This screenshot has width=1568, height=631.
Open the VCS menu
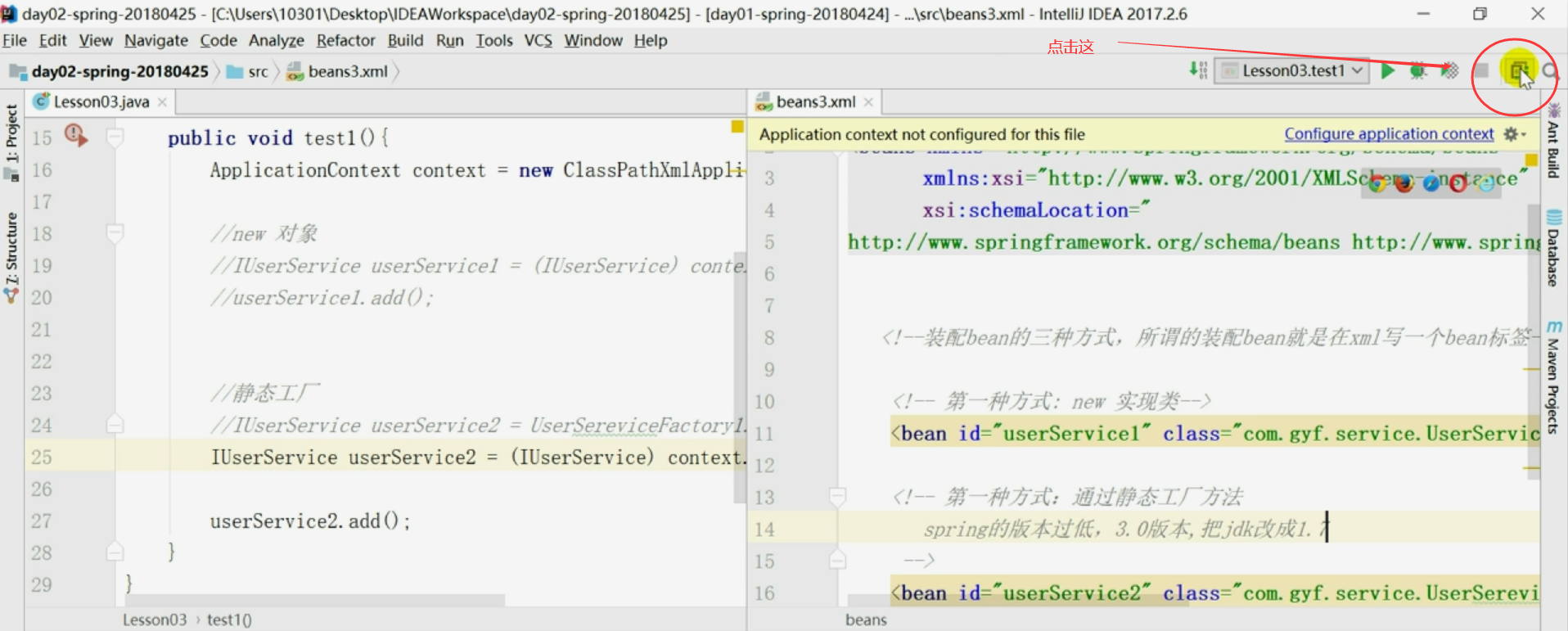pyautogui.click(x=538, y=40)
